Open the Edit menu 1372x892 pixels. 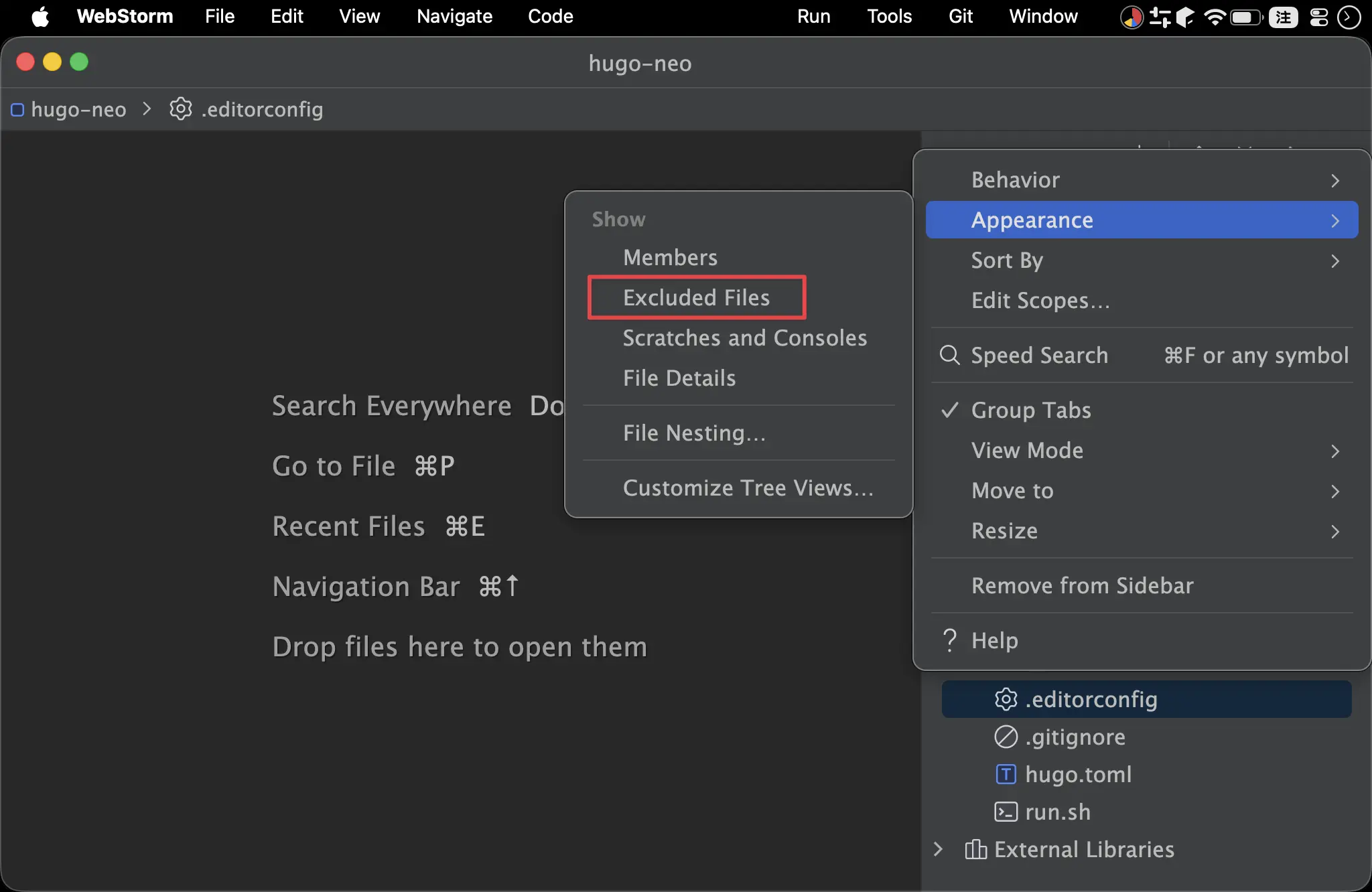pos(287,16)
